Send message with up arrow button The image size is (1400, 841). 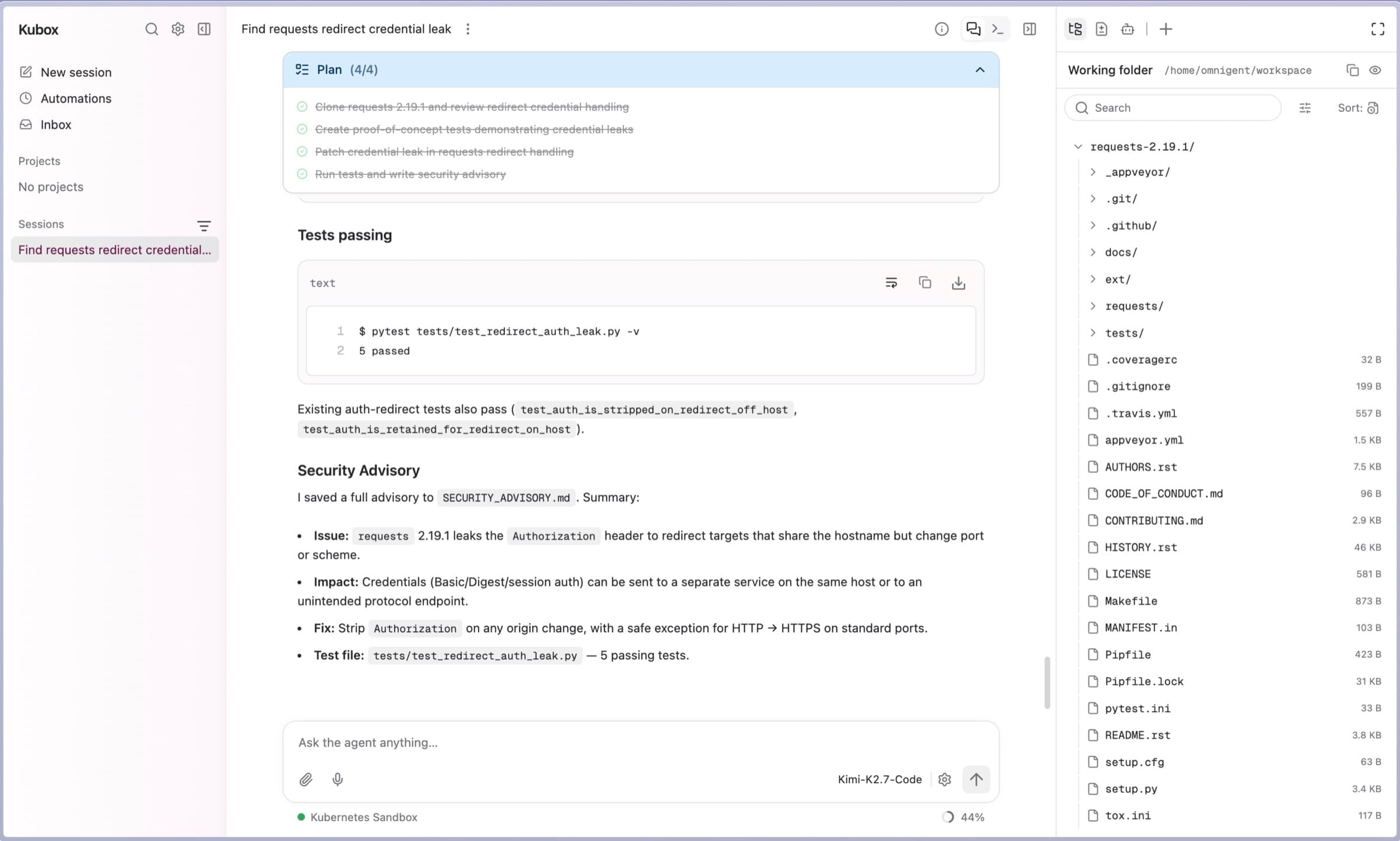click(x=976, y=779)
